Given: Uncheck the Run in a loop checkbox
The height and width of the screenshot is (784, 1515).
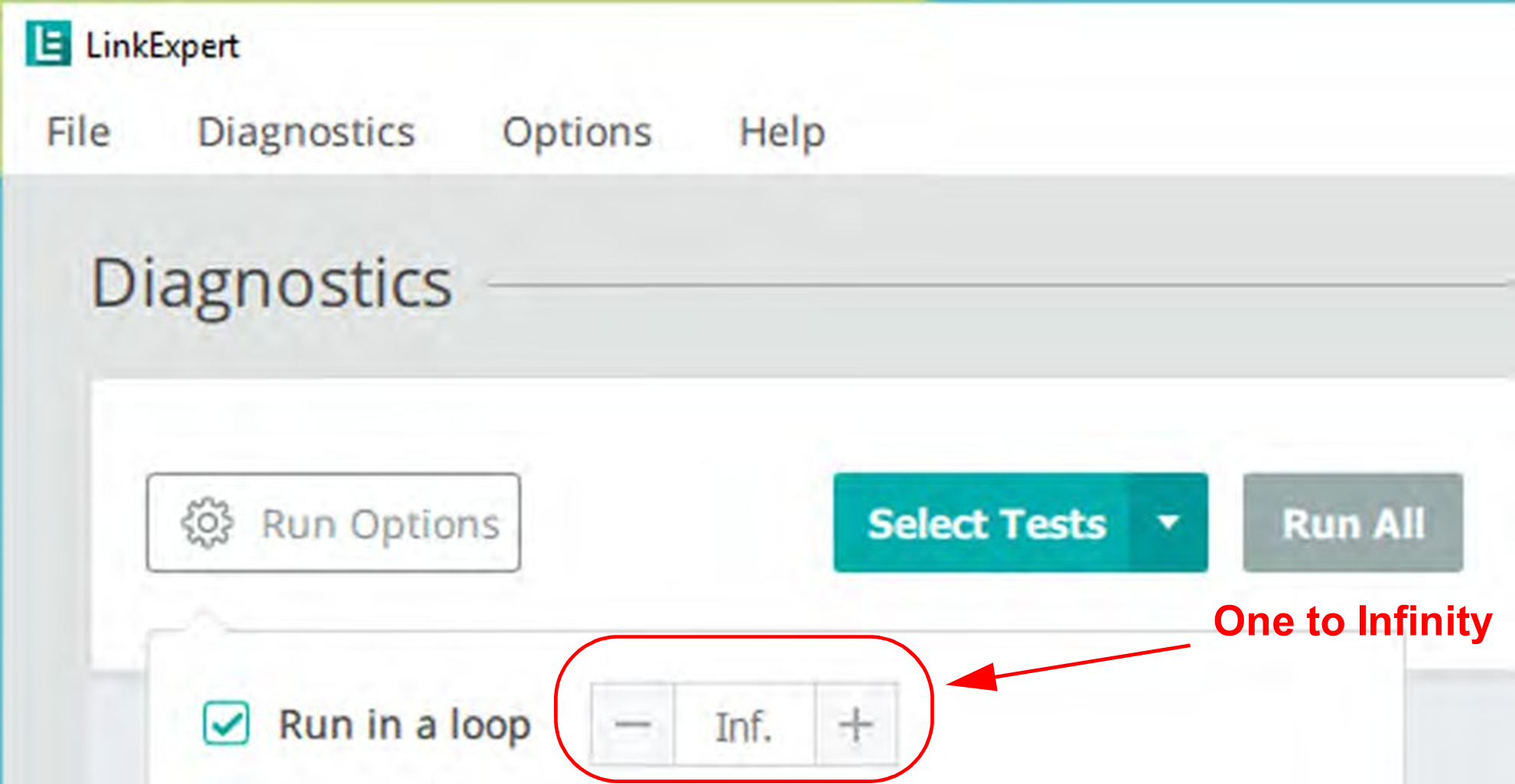Looking at the screenshot, I should click(x=226, y=723).
